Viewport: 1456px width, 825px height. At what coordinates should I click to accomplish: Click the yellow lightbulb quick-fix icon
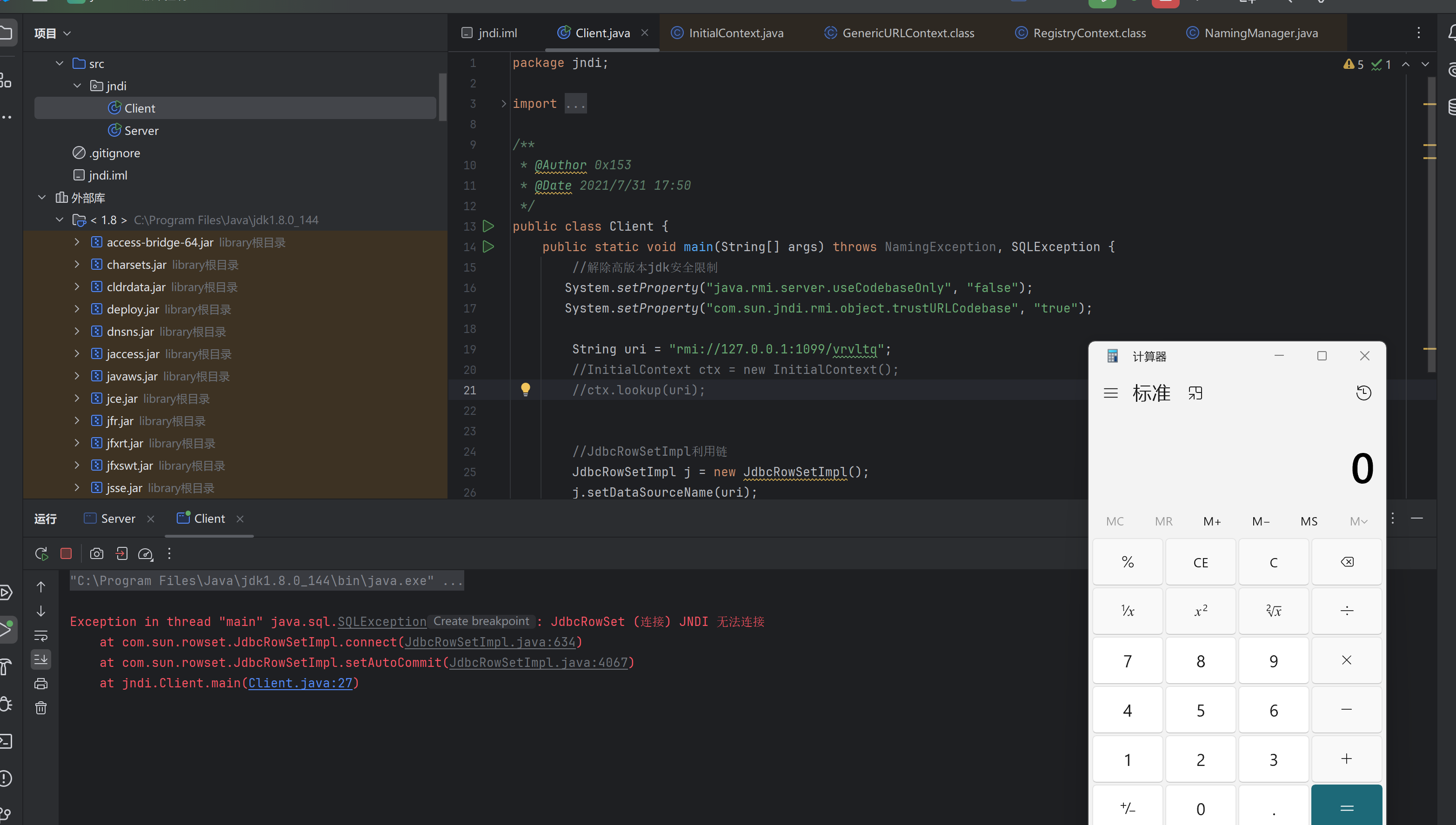point(525,389)
